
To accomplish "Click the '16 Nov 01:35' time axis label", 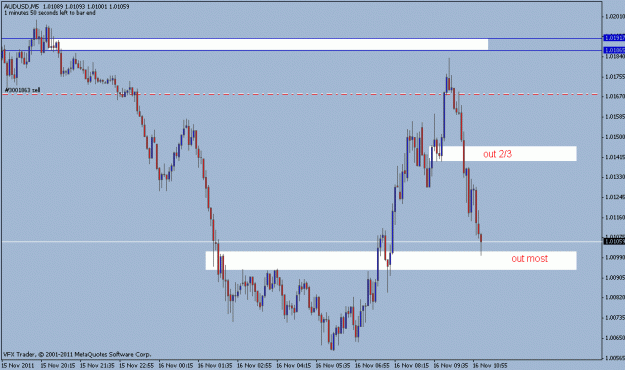I will pyautogui.click(x=215, y=365).
